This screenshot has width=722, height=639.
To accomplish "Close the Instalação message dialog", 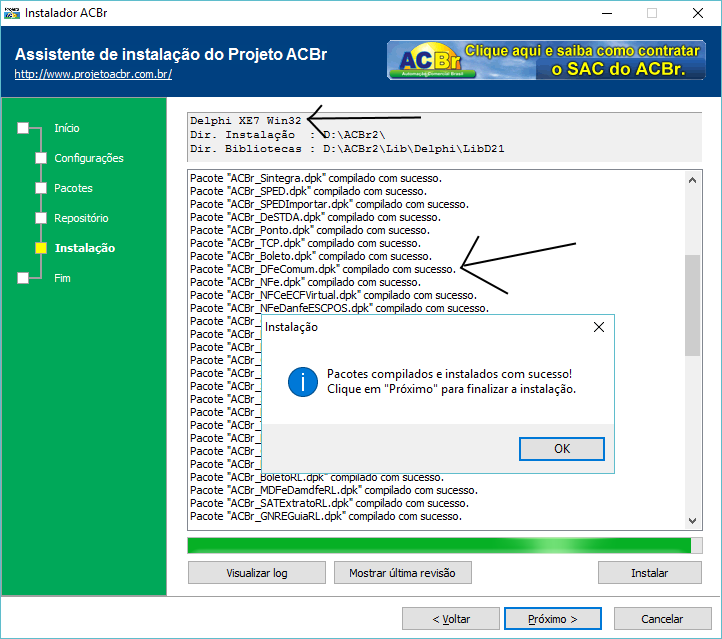I will [x=599, y=327].
